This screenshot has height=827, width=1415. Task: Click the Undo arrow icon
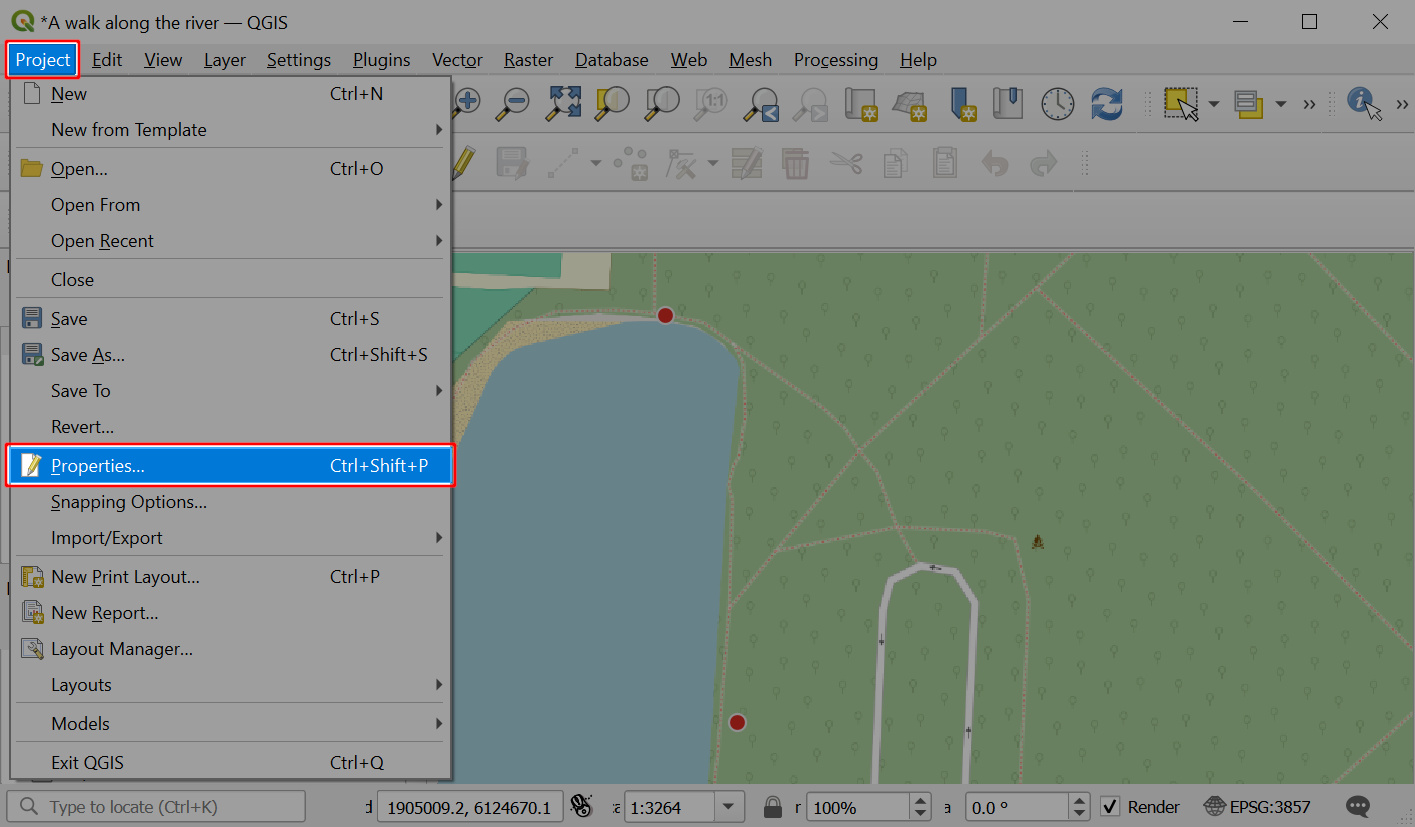[995, 163]
